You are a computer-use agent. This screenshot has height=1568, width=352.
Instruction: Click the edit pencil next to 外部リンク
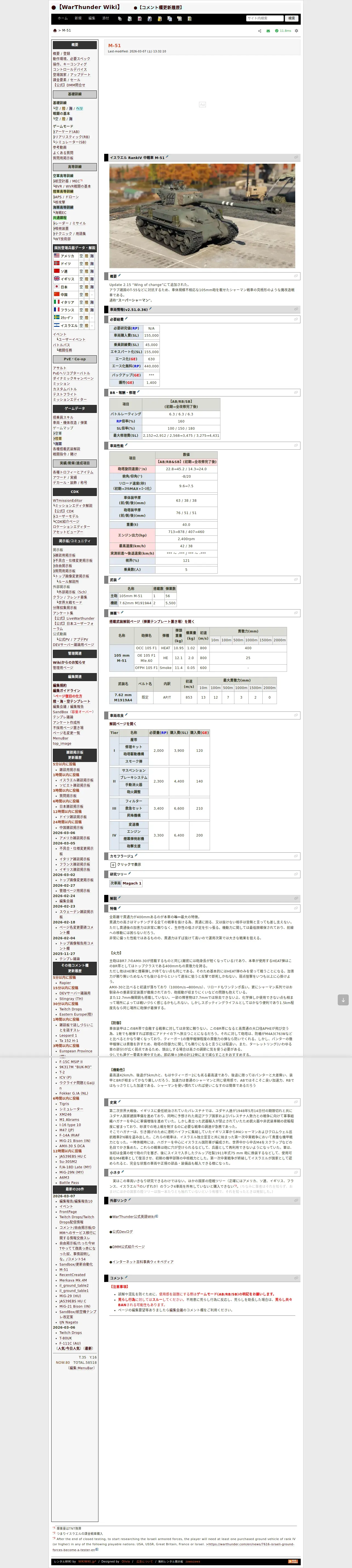coord(130,1200)
